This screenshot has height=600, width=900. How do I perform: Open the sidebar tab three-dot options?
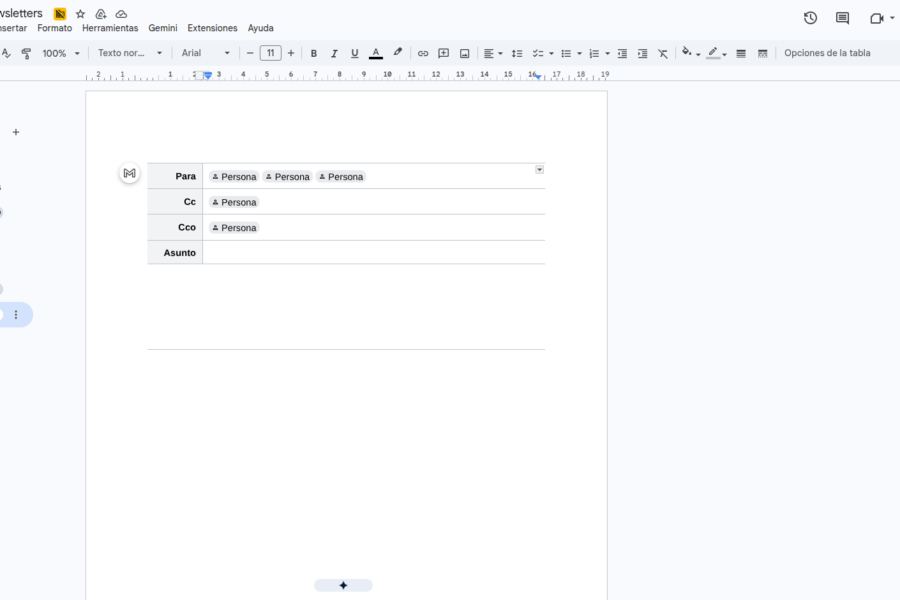[16, 315]
